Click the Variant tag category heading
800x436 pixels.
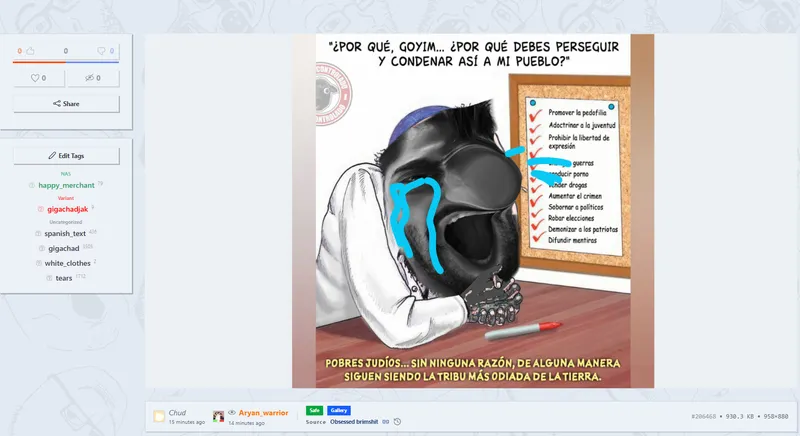(x=66, y=198)
